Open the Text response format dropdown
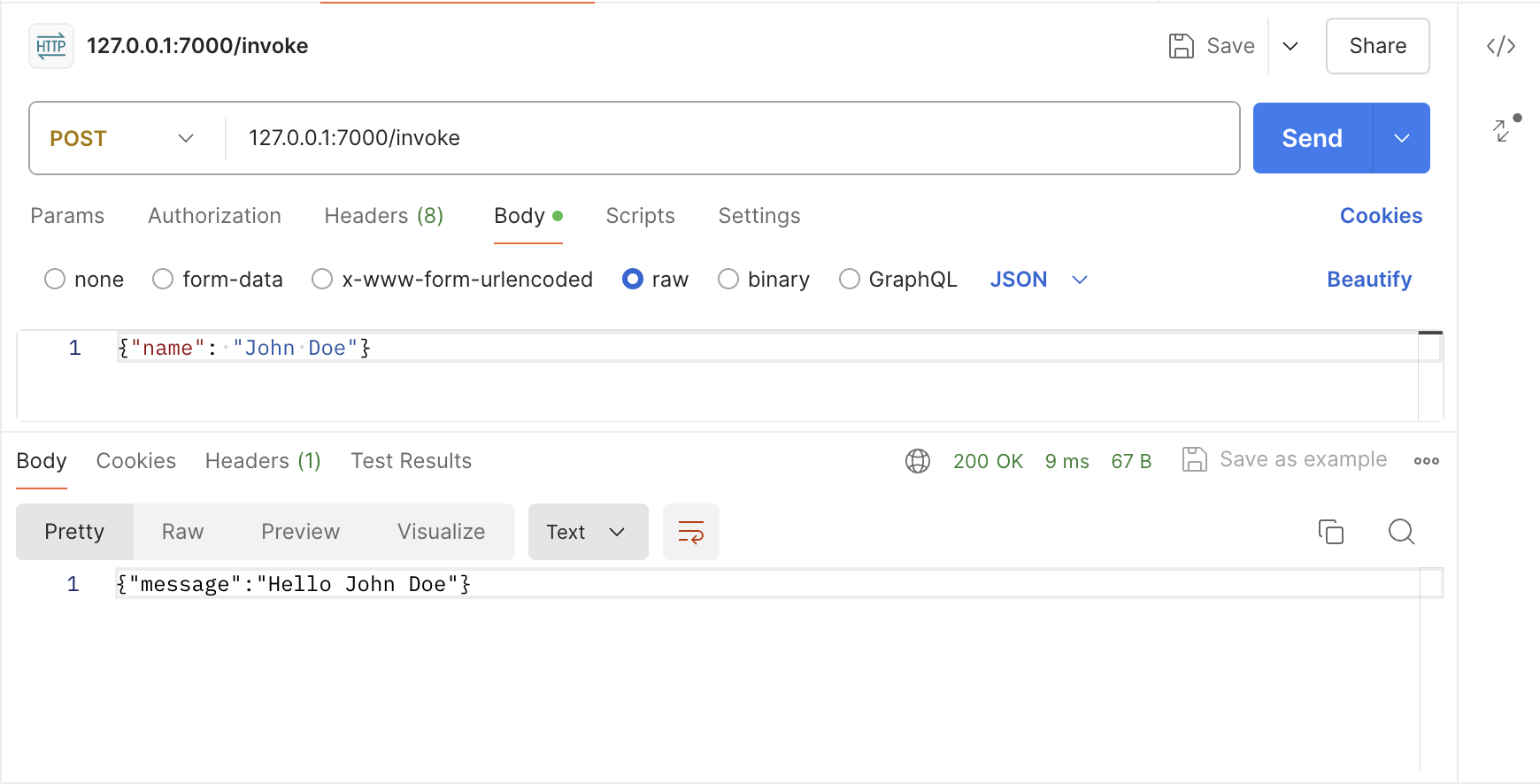Screen dimensions: 1540x784 [x=589, y=532]
